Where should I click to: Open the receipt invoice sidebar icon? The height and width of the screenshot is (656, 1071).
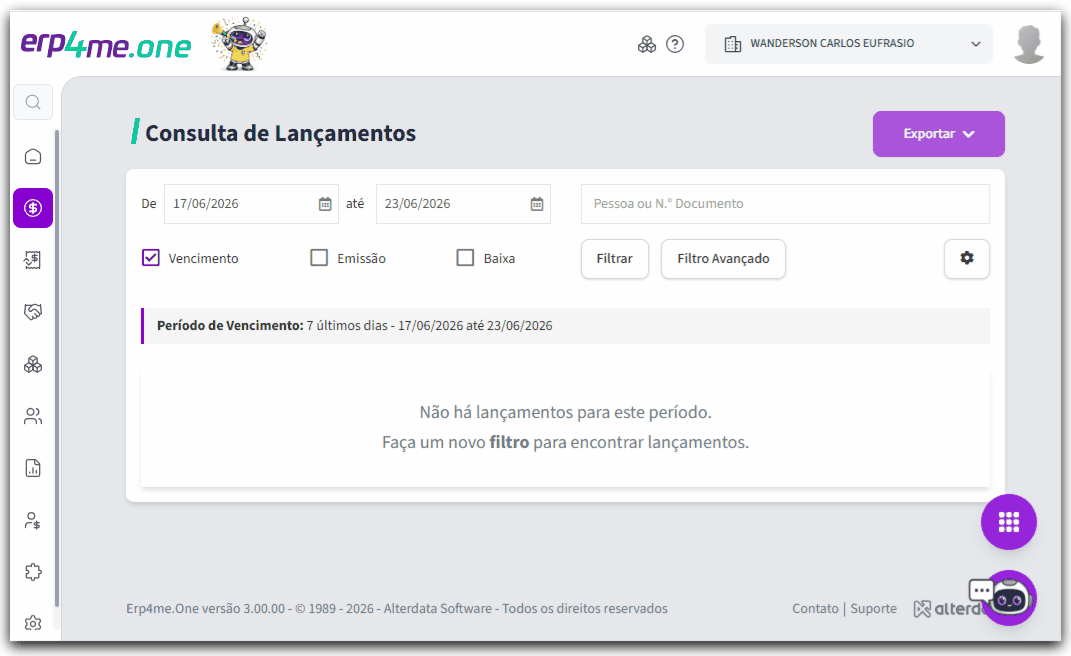[33, 260]
